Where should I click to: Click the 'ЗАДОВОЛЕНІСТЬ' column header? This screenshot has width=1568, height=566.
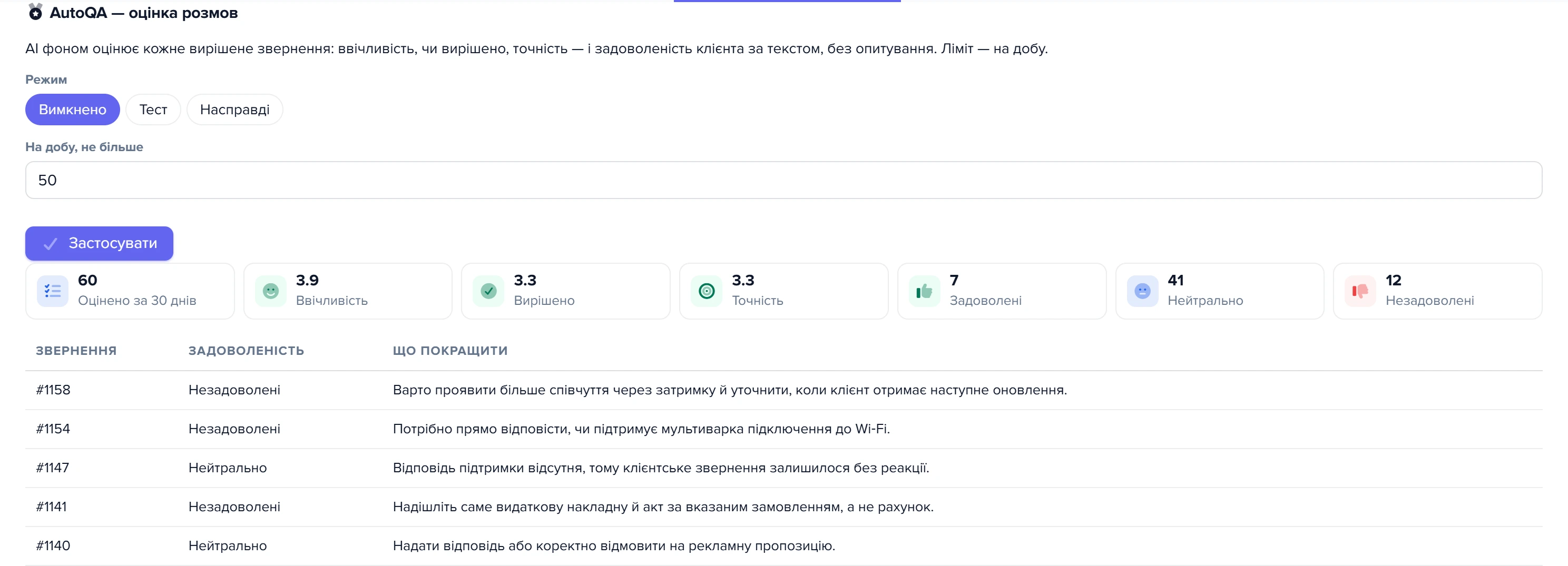[246, 351]
